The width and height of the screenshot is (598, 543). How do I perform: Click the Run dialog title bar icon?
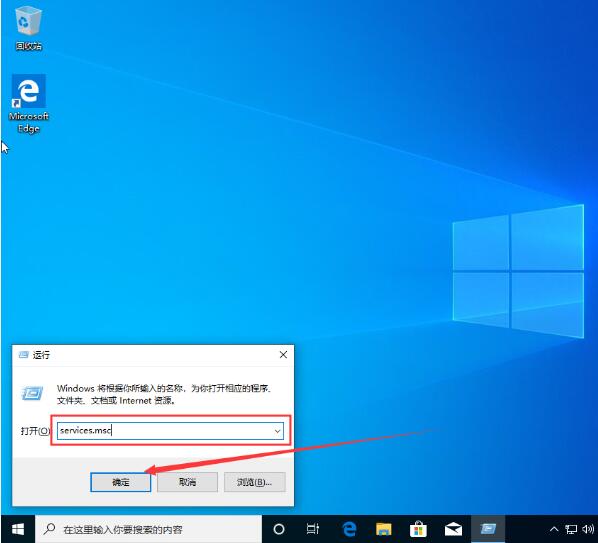(x=24, y=355)
